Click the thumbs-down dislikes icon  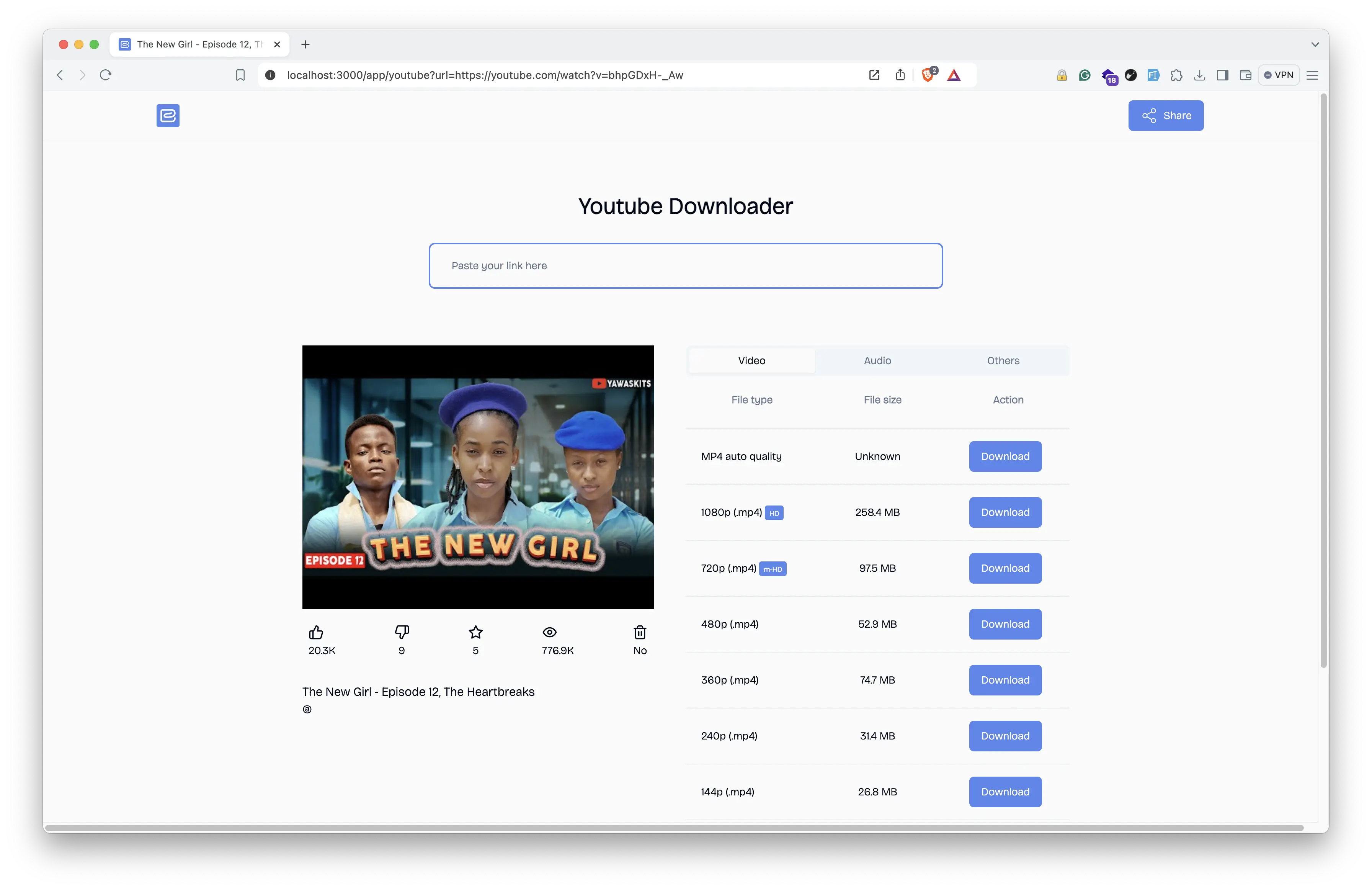402,632
